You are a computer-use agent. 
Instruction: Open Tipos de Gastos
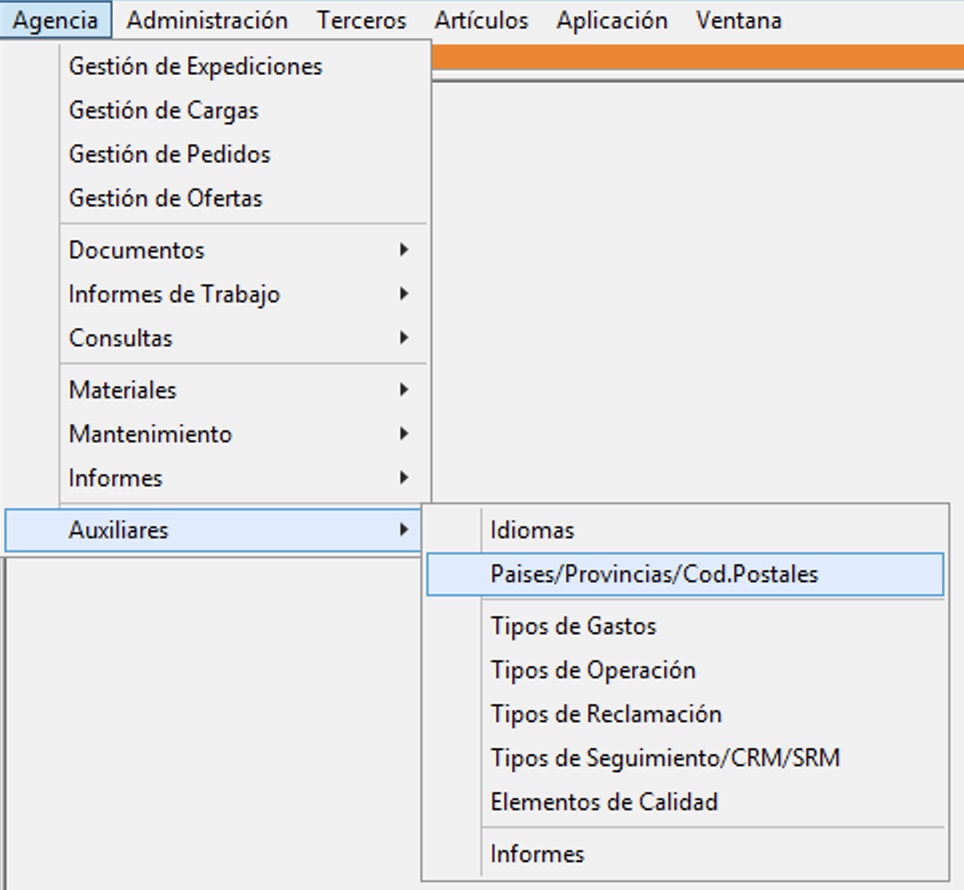[574, 627]
